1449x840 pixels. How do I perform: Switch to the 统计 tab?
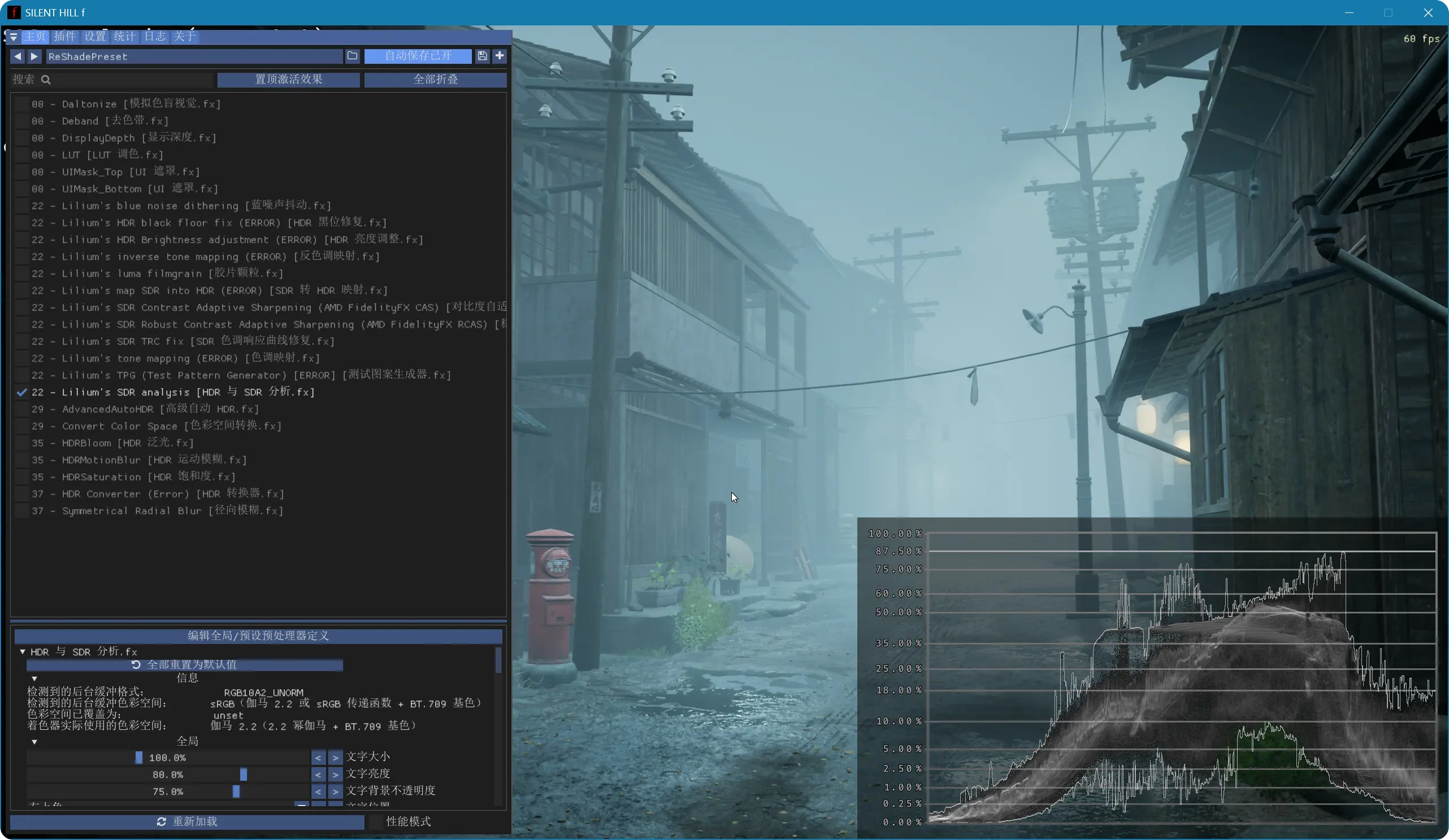click(125, 36)
